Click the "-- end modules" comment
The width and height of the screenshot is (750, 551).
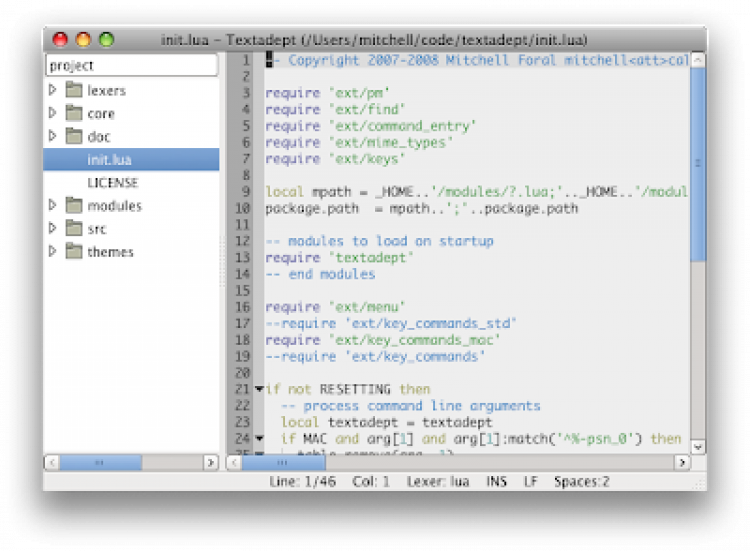pyautogui.click(x=320, y=274)
